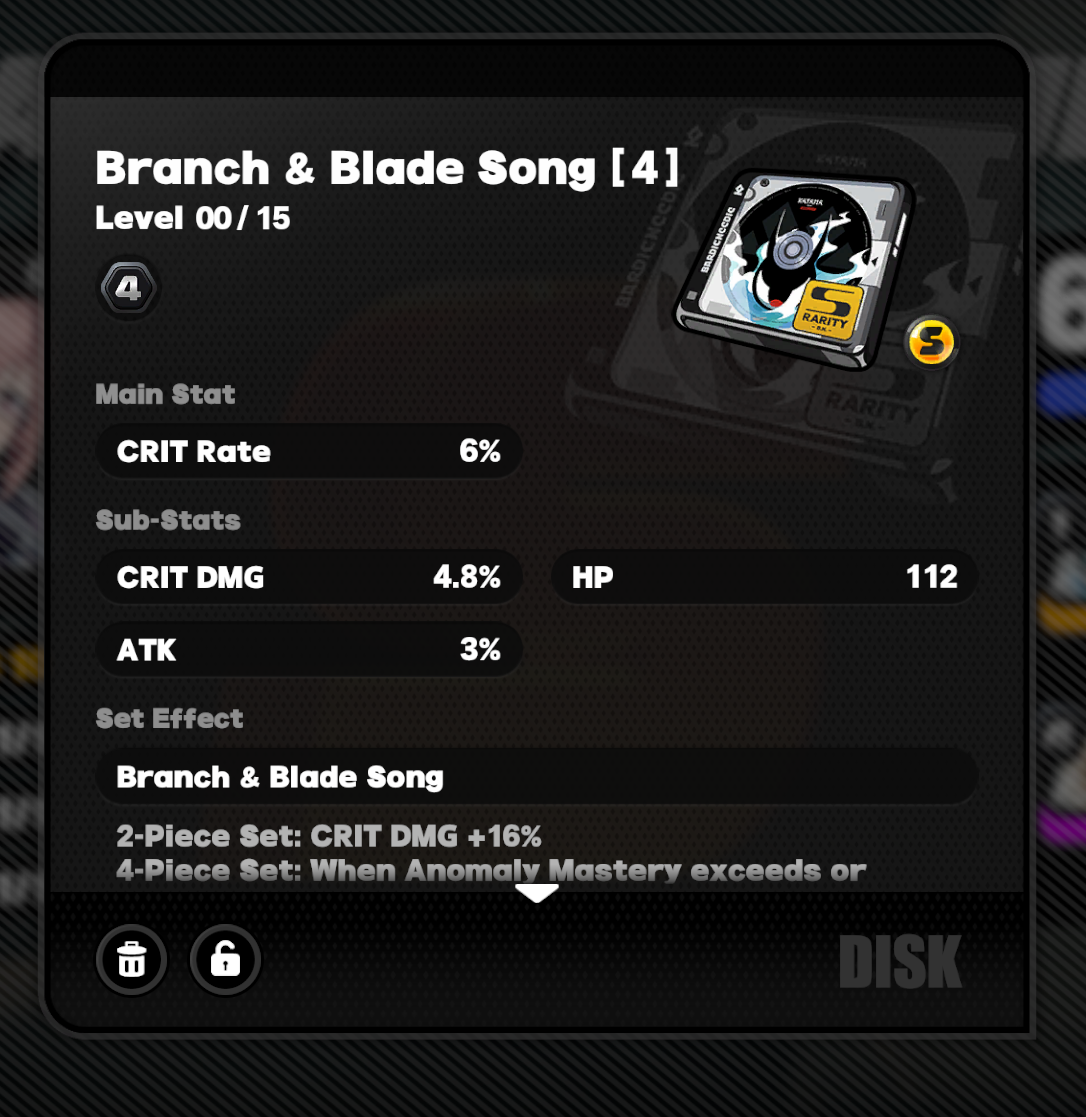Click the Set Effect heading

[170, 718]
